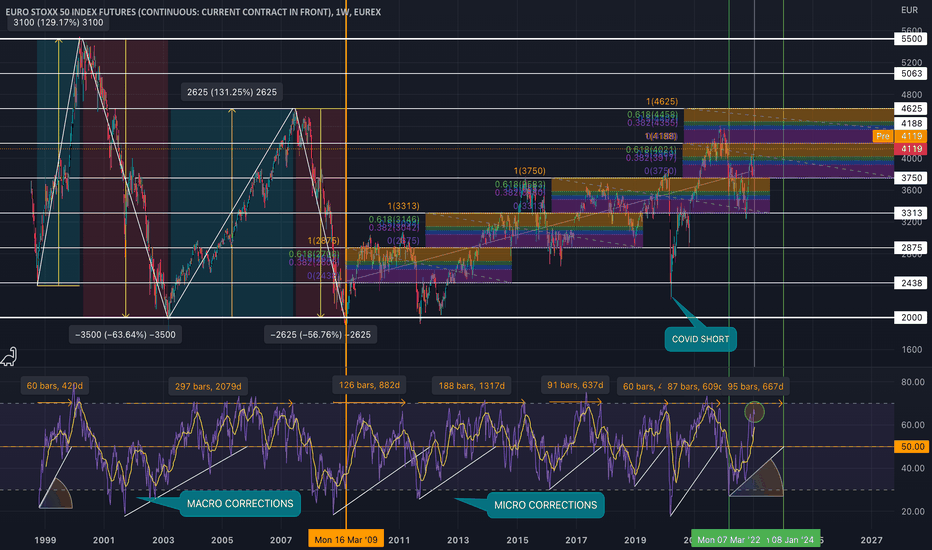The width and height of the screenshot is (932, 550).
Task: Click the 4188 price level label
Action: [911, 124]
